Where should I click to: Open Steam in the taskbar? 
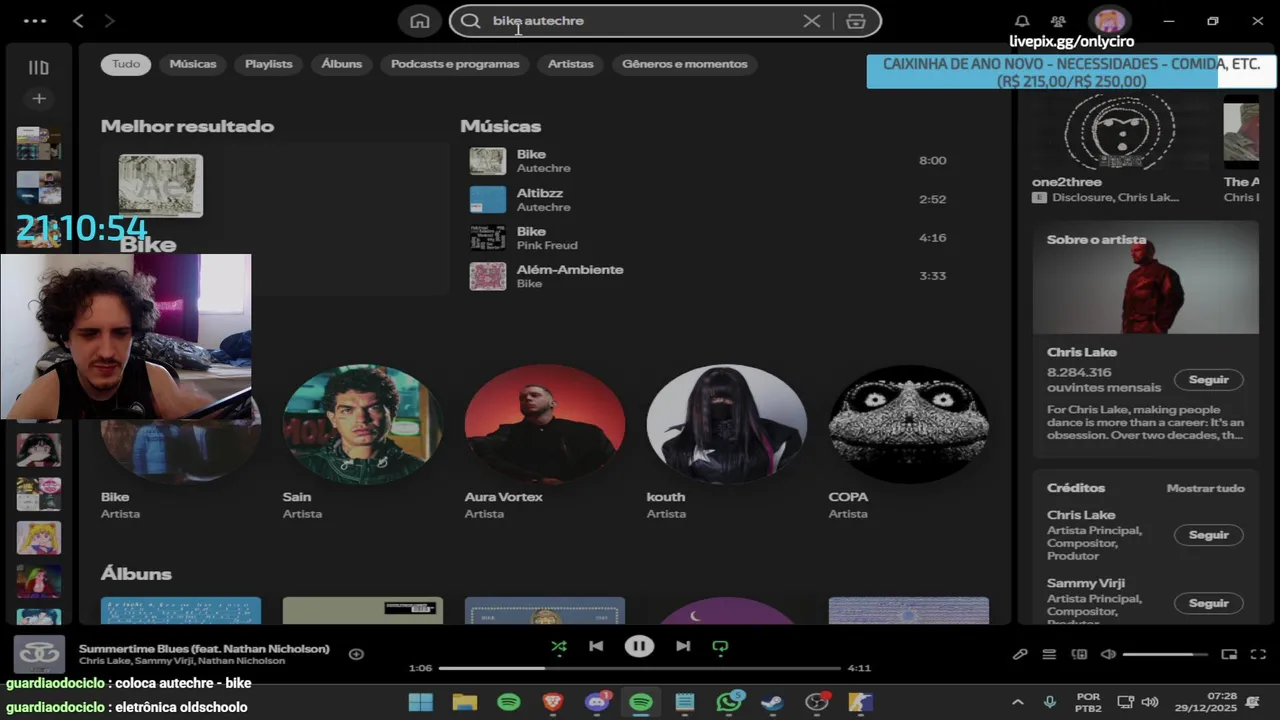click(772, 702)
